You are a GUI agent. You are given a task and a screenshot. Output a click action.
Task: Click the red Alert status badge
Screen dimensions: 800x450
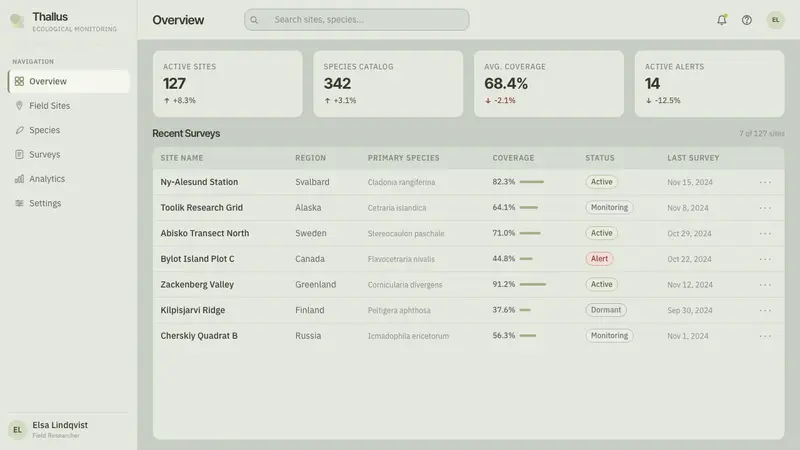click(x=599, y=259)
